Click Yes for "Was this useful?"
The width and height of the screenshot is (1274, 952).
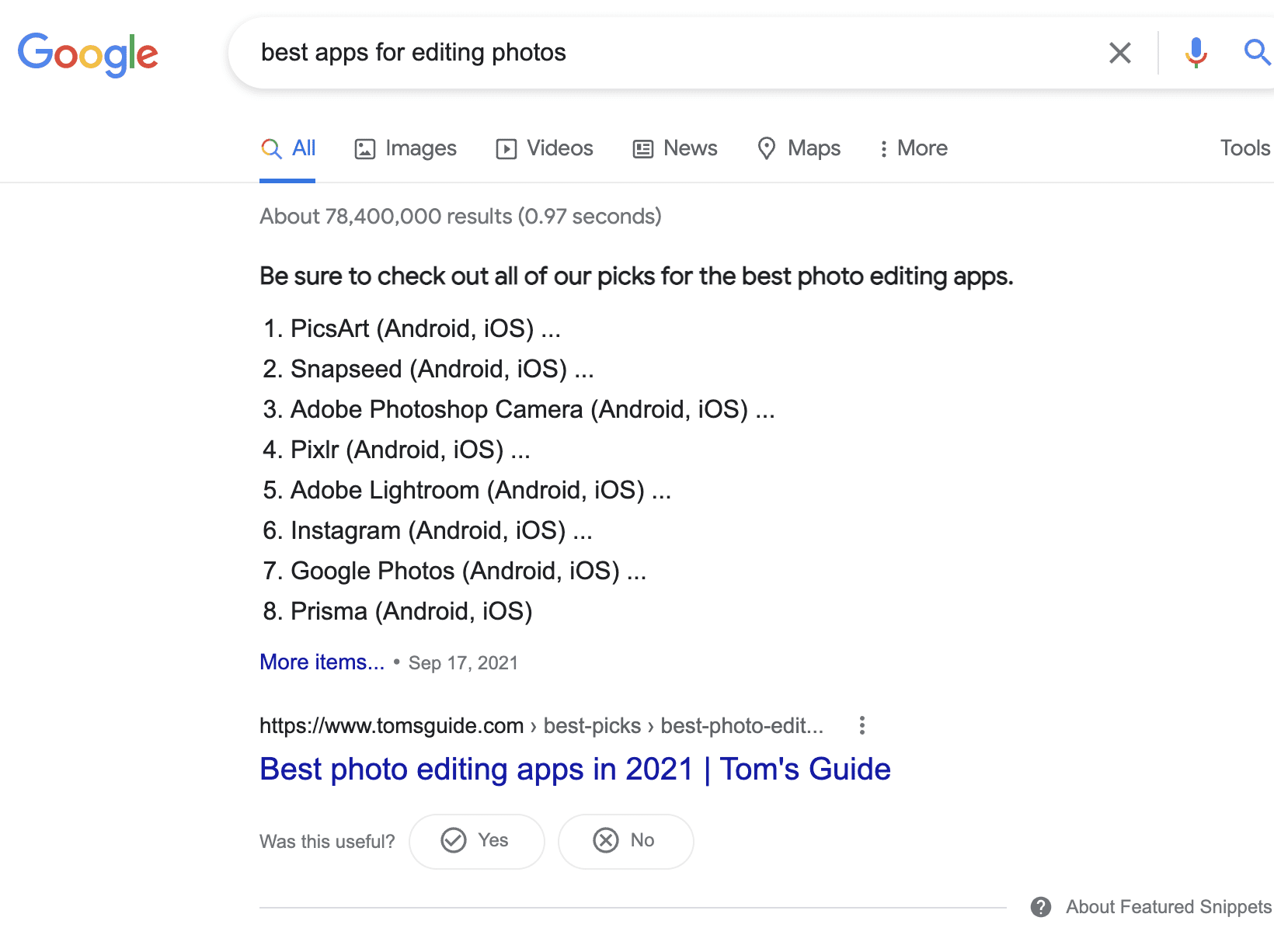click(476, 841)
